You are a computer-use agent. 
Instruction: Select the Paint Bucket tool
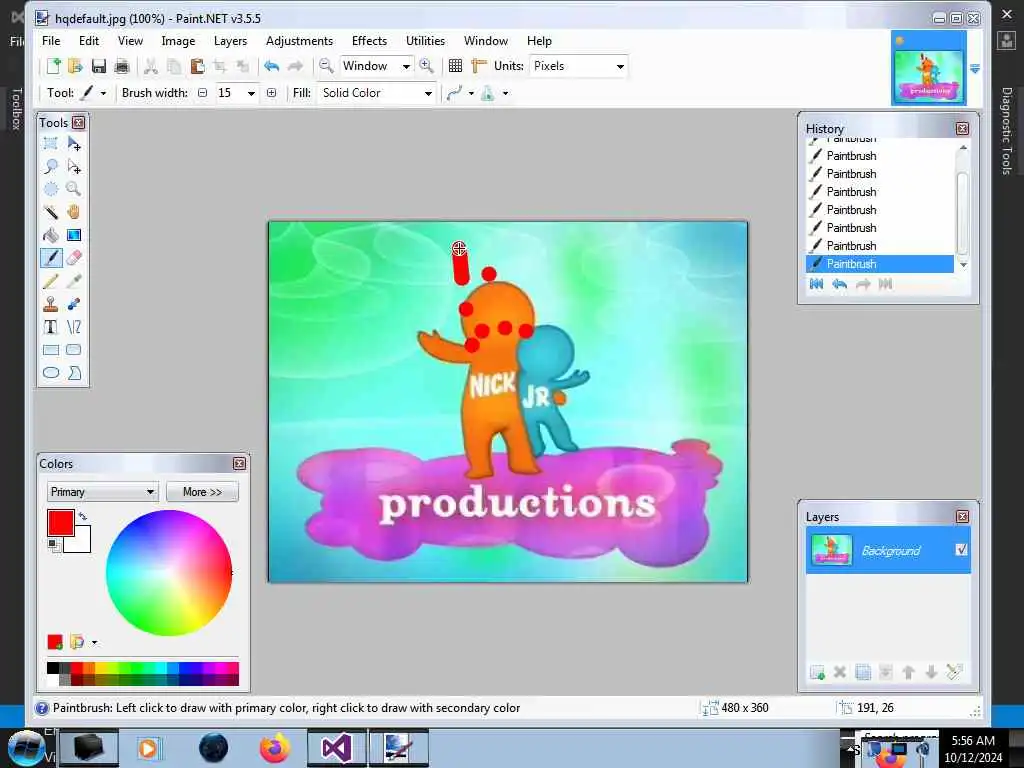click(x=50, y=235)
